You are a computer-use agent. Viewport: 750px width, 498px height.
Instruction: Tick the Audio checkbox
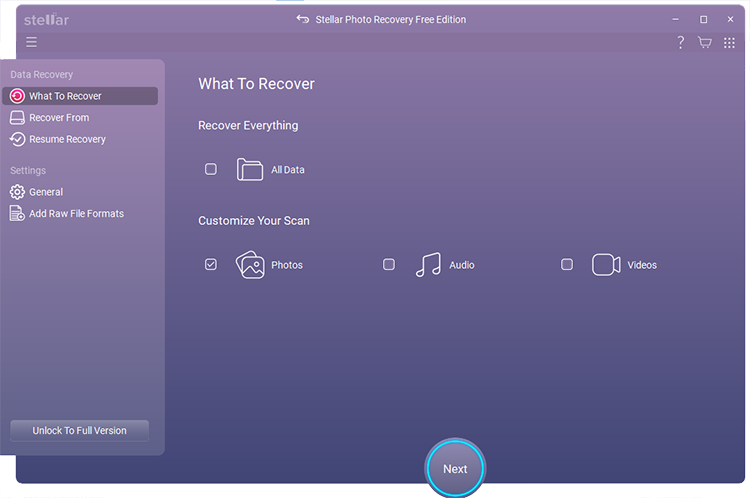[x=389, y=265]
